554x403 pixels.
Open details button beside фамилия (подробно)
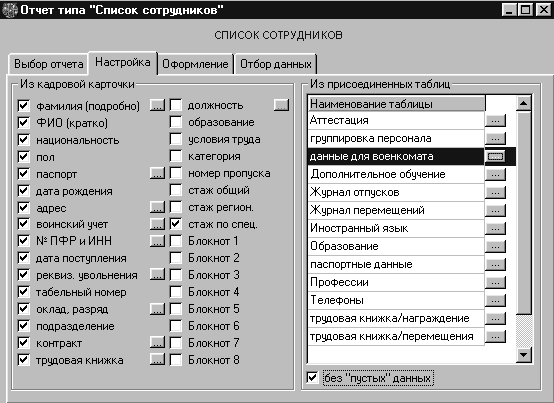coord(157,105)
